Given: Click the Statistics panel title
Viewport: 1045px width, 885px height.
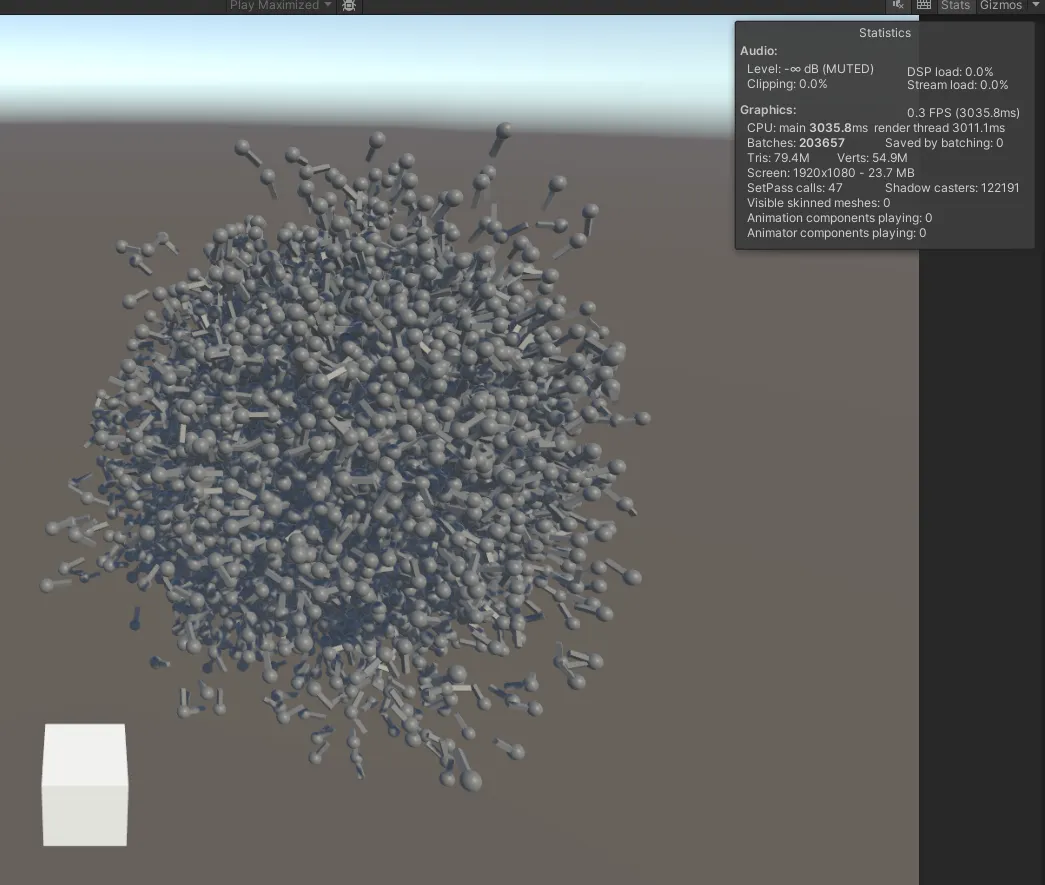Looking at the screenshot, I should pos(884,33).
